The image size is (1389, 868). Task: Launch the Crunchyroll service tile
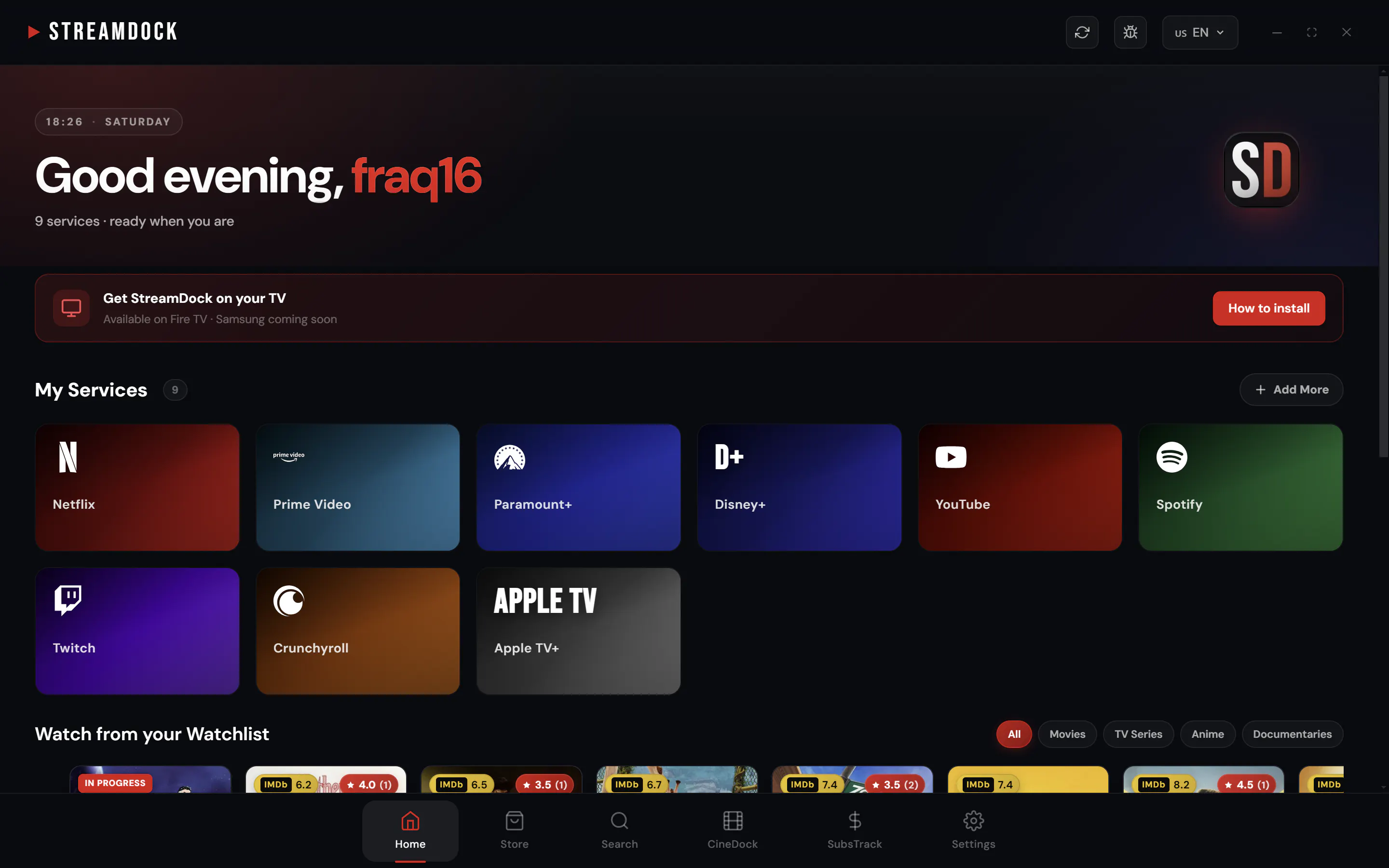point(357,631)
